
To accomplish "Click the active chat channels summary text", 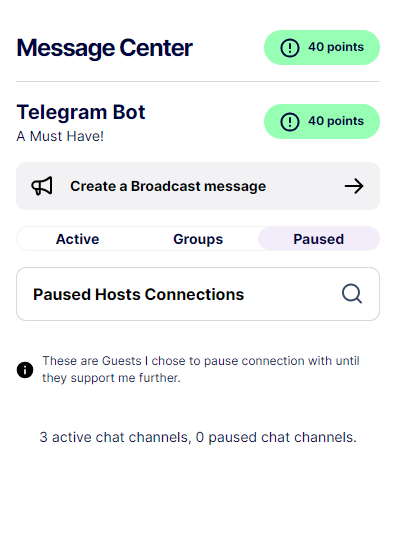I will click(198, 437).
